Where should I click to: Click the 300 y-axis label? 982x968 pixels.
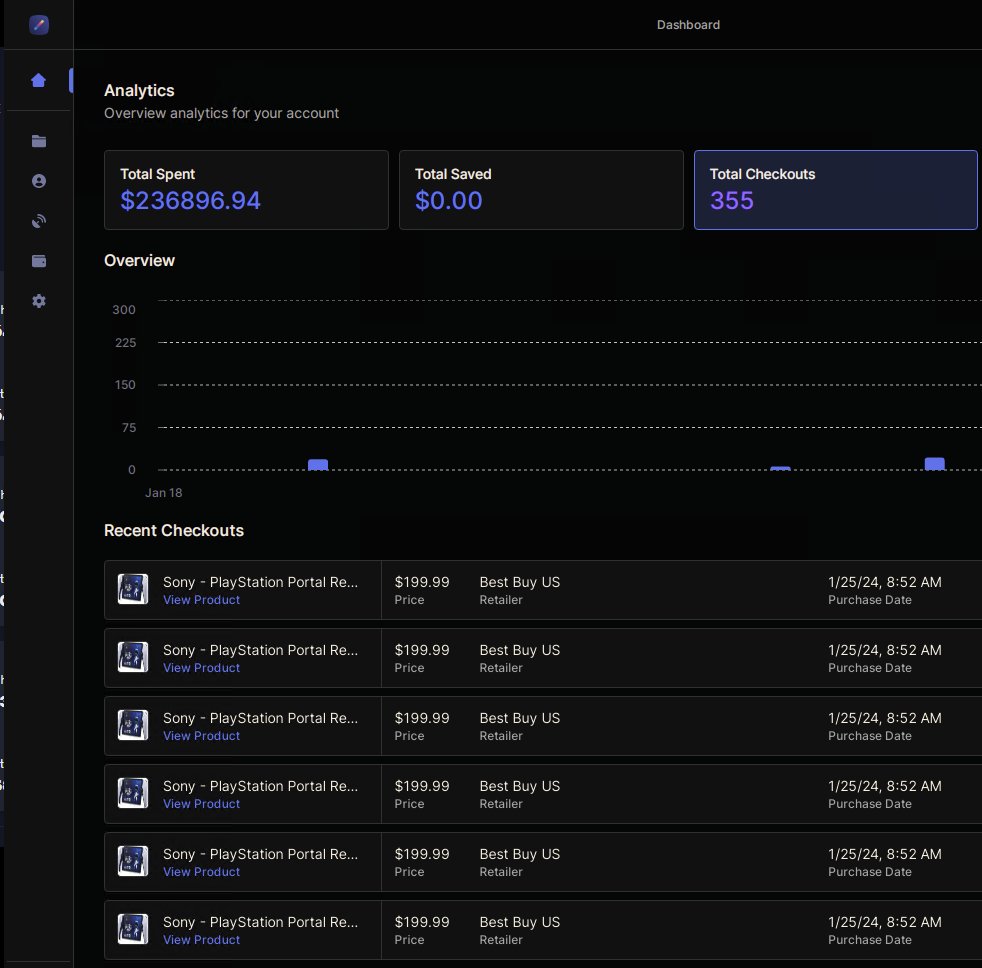(x=124, y=310)
